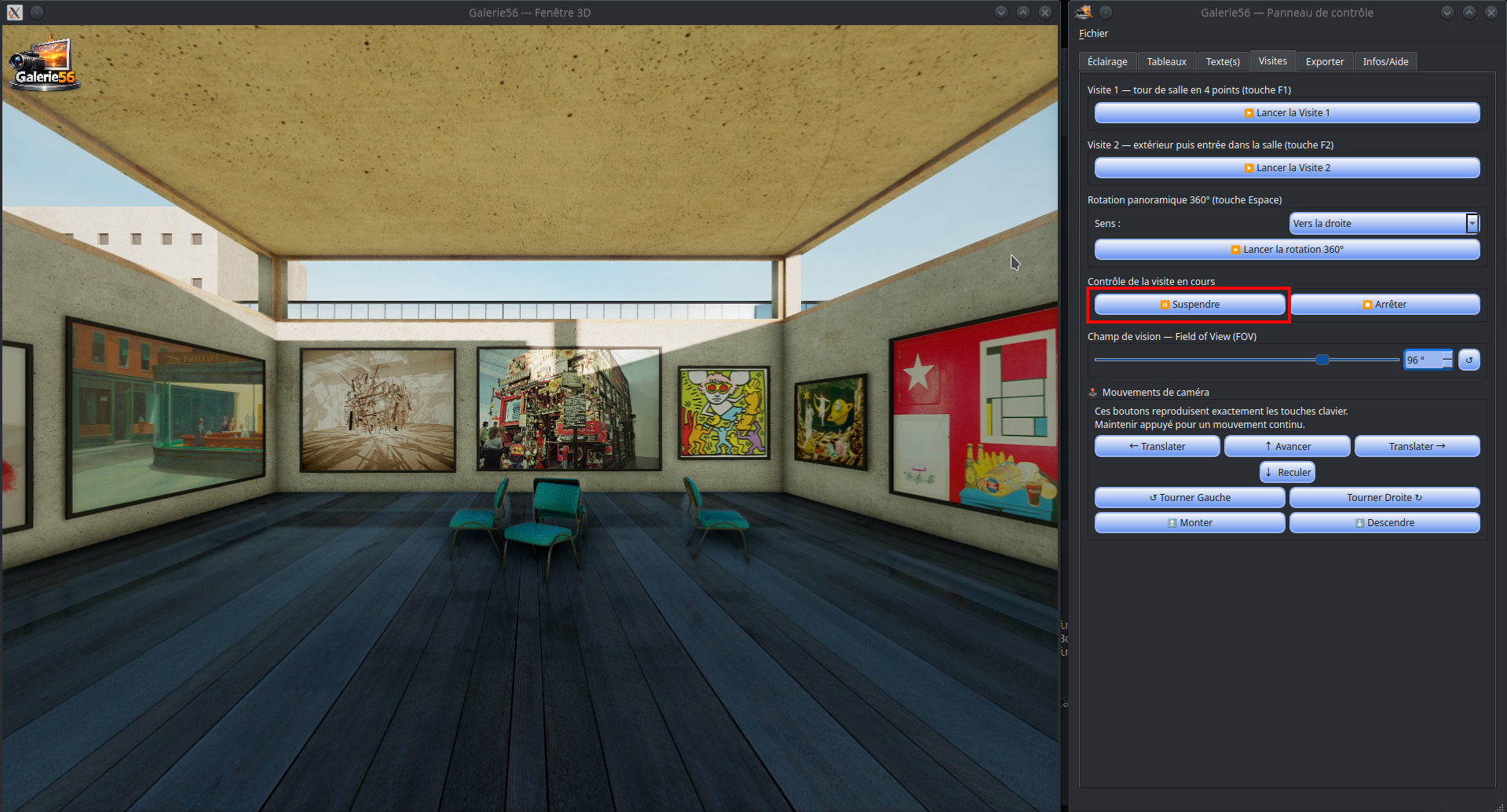Screen dimensions: 1507x812
Task: Click the X11 icon in the 3D window titlebar
Action: pyautogui.click(x=15, y=12)
